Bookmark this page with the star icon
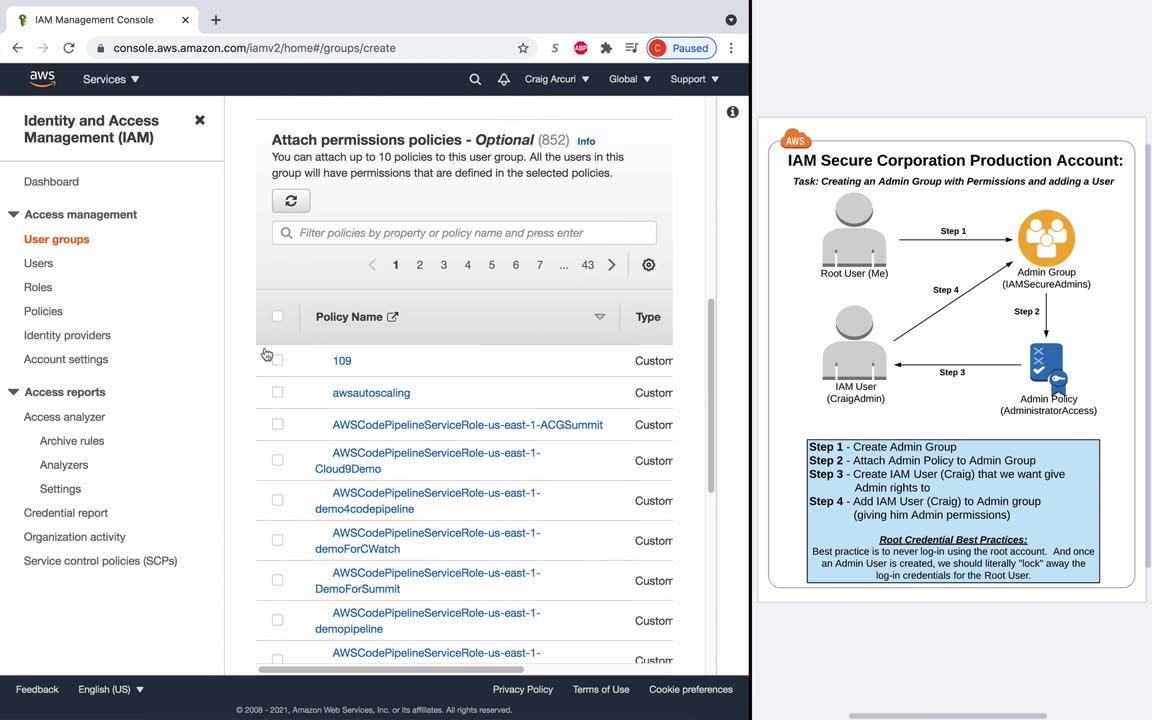The image size is (1152, 720). [523, 48]
